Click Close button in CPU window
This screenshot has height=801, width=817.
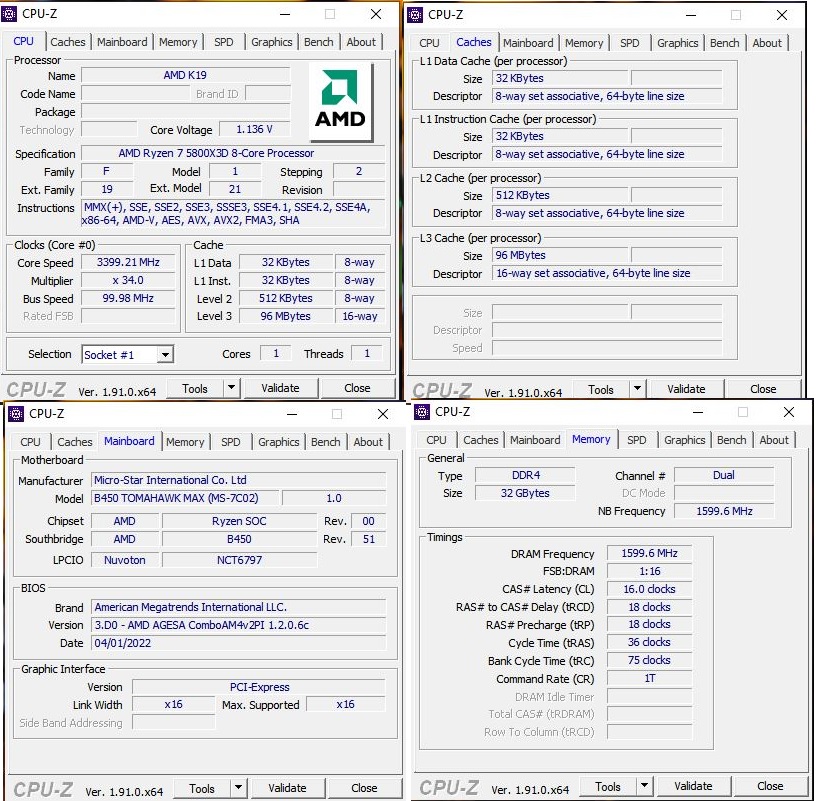(357, 388)
